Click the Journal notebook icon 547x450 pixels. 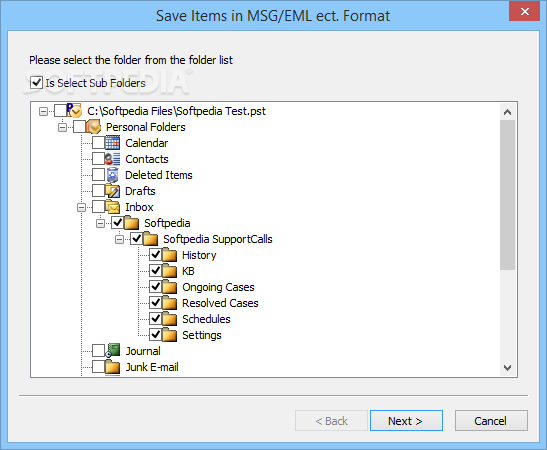[x=112, y=350]
